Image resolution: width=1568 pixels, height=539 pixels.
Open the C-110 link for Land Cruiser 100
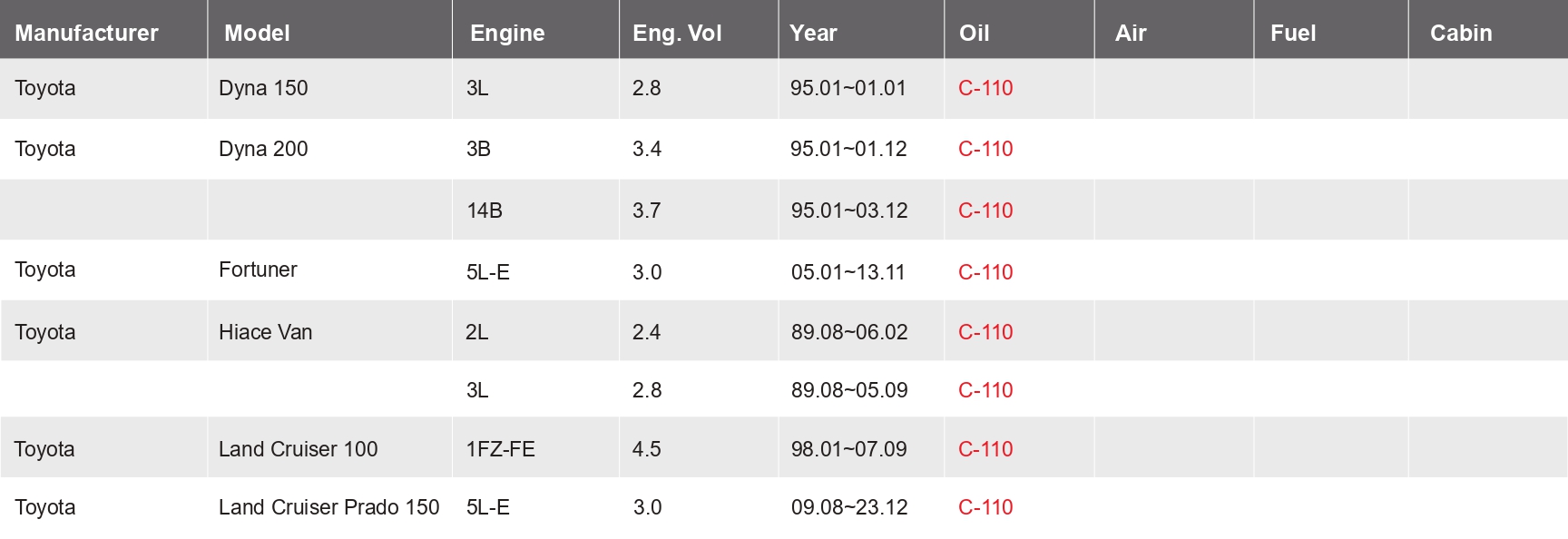coord(985,449)
